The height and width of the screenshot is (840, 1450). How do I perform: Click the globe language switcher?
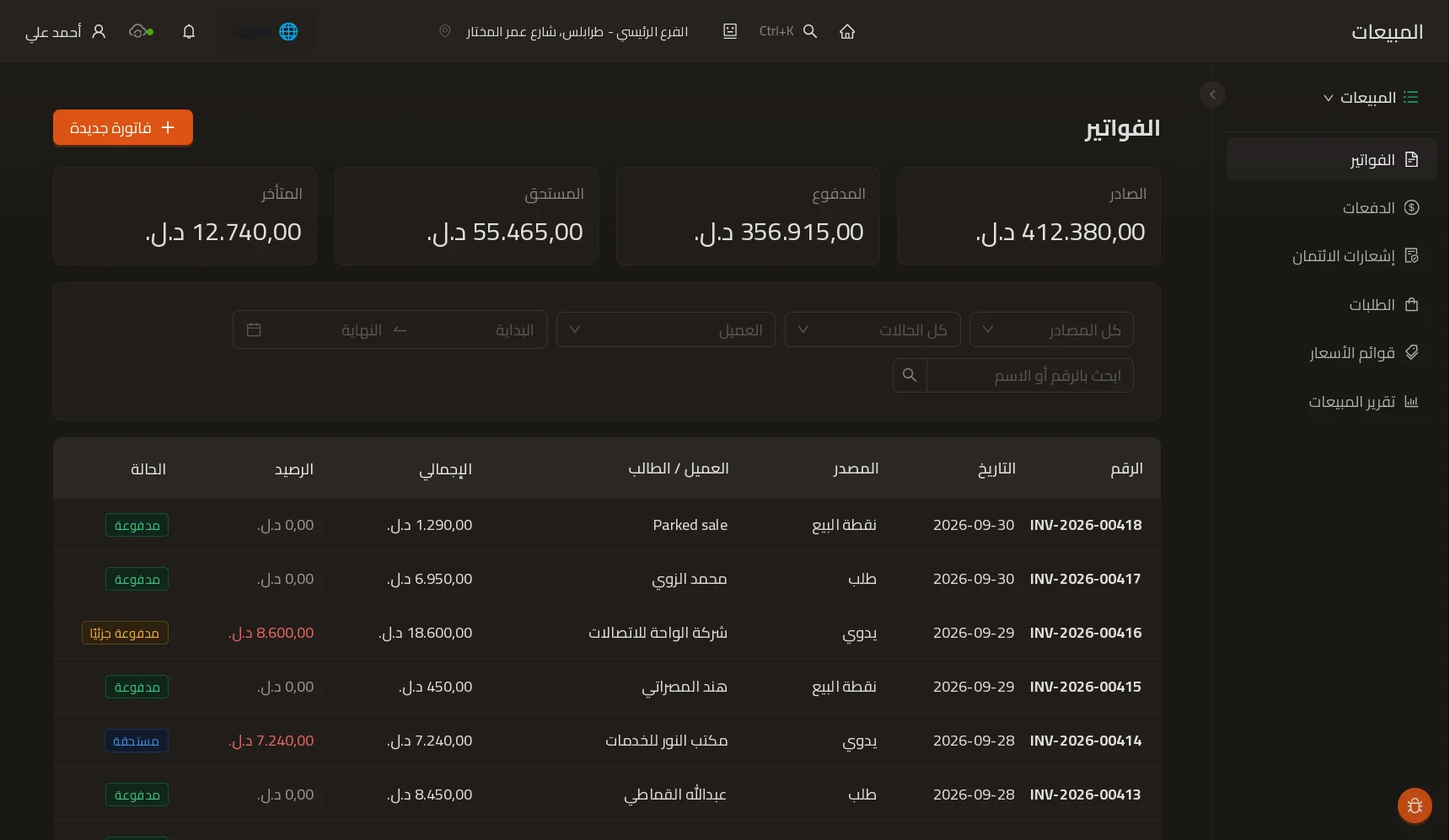266,31
